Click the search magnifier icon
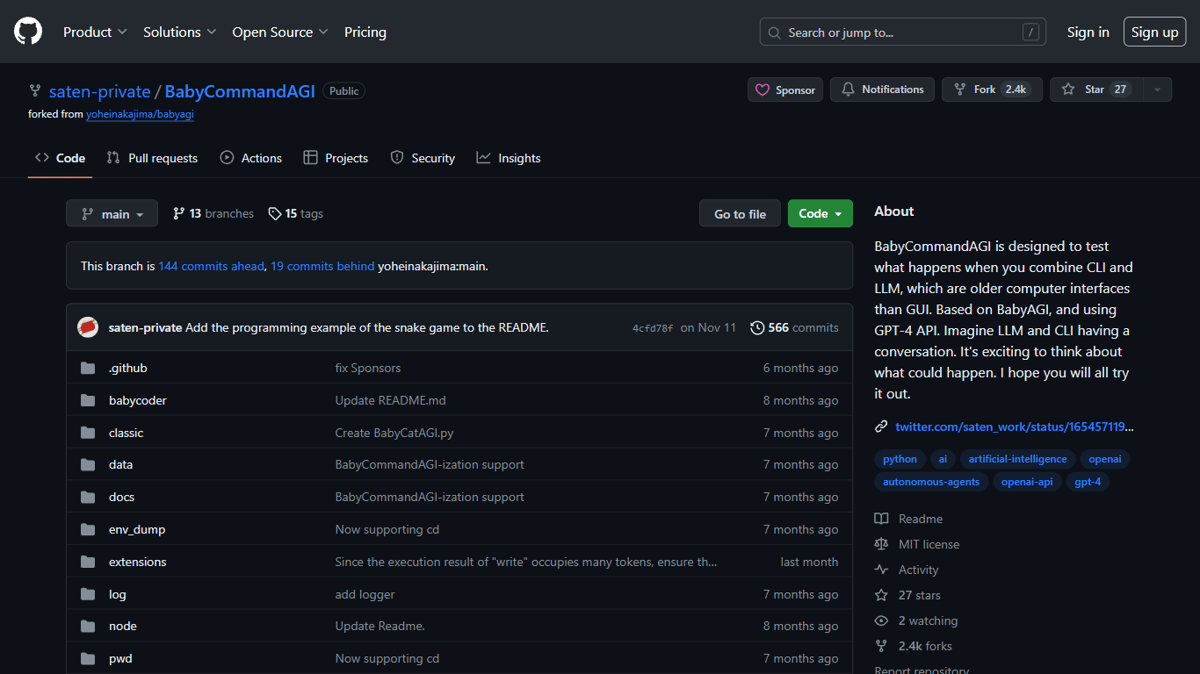 774,33
